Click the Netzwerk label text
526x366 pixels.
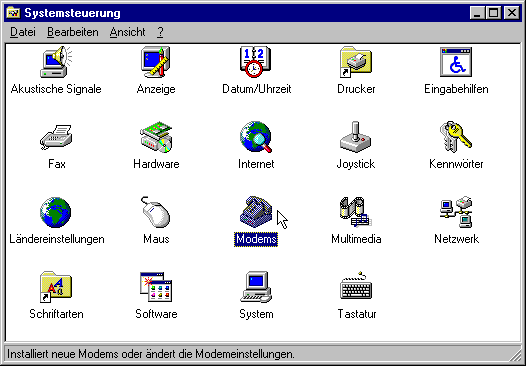457,239
